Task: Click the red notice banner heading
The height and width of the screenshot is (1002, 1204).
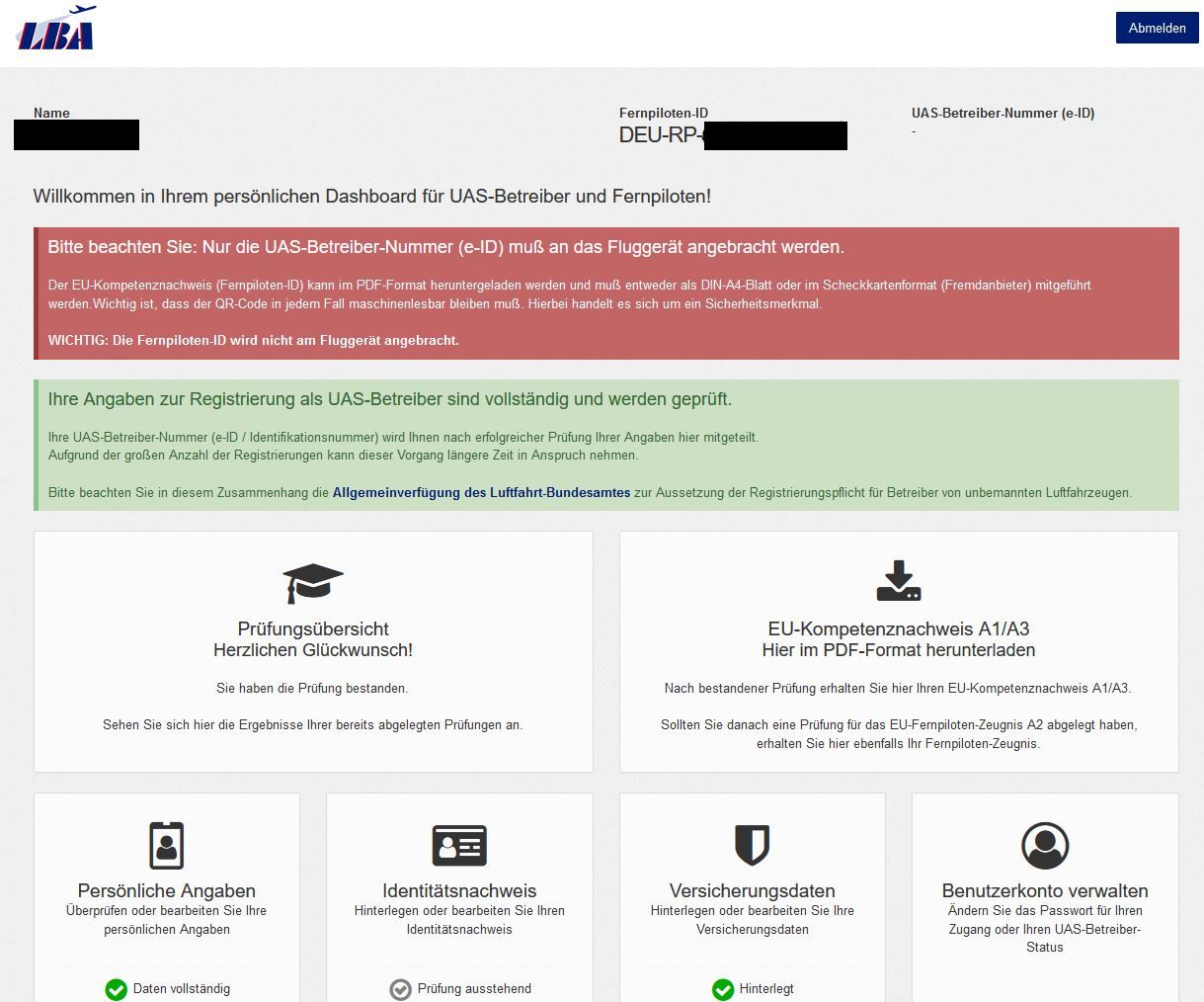Action: point(445,247)
